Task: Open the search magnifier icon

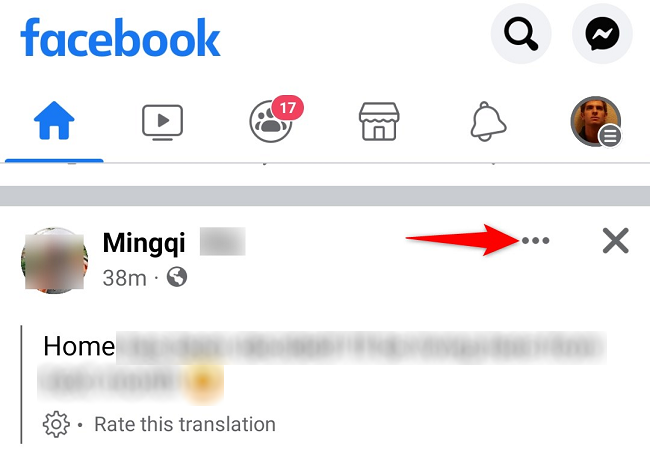Action: point(521,34)
